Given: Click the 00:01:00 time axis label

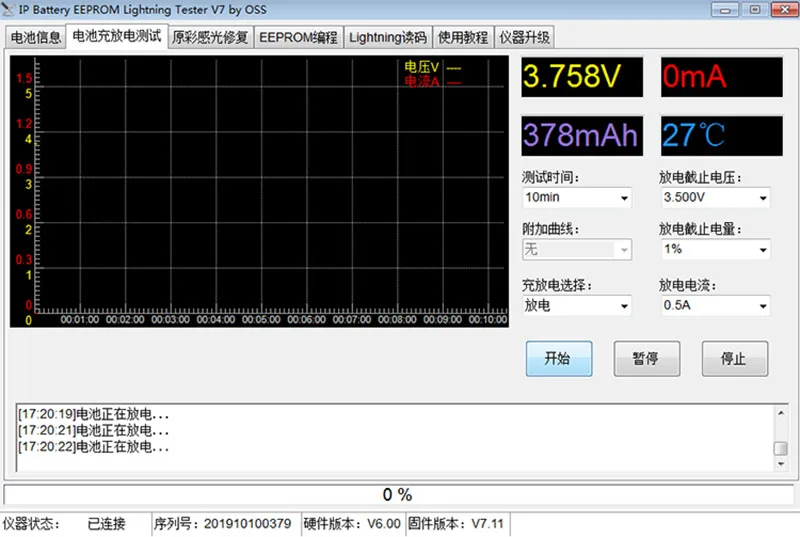Looking at the screenshot, I should click(x=80, y=320).
